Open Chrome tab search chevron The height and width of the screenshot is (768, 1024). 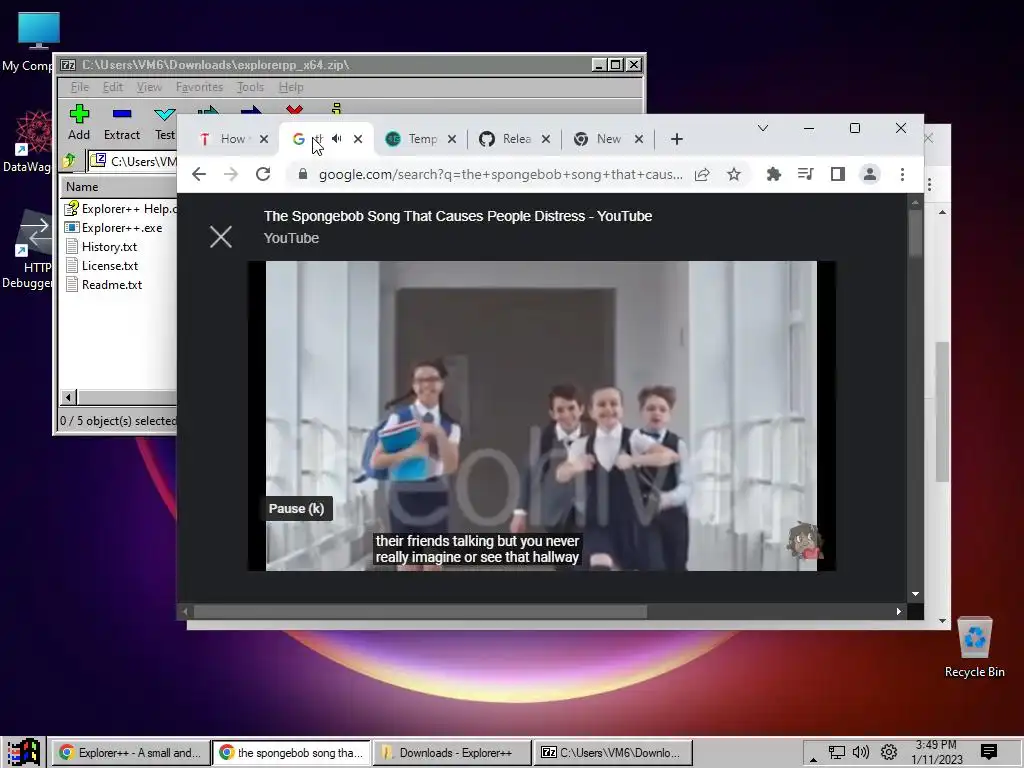click(x=763, y=128)
